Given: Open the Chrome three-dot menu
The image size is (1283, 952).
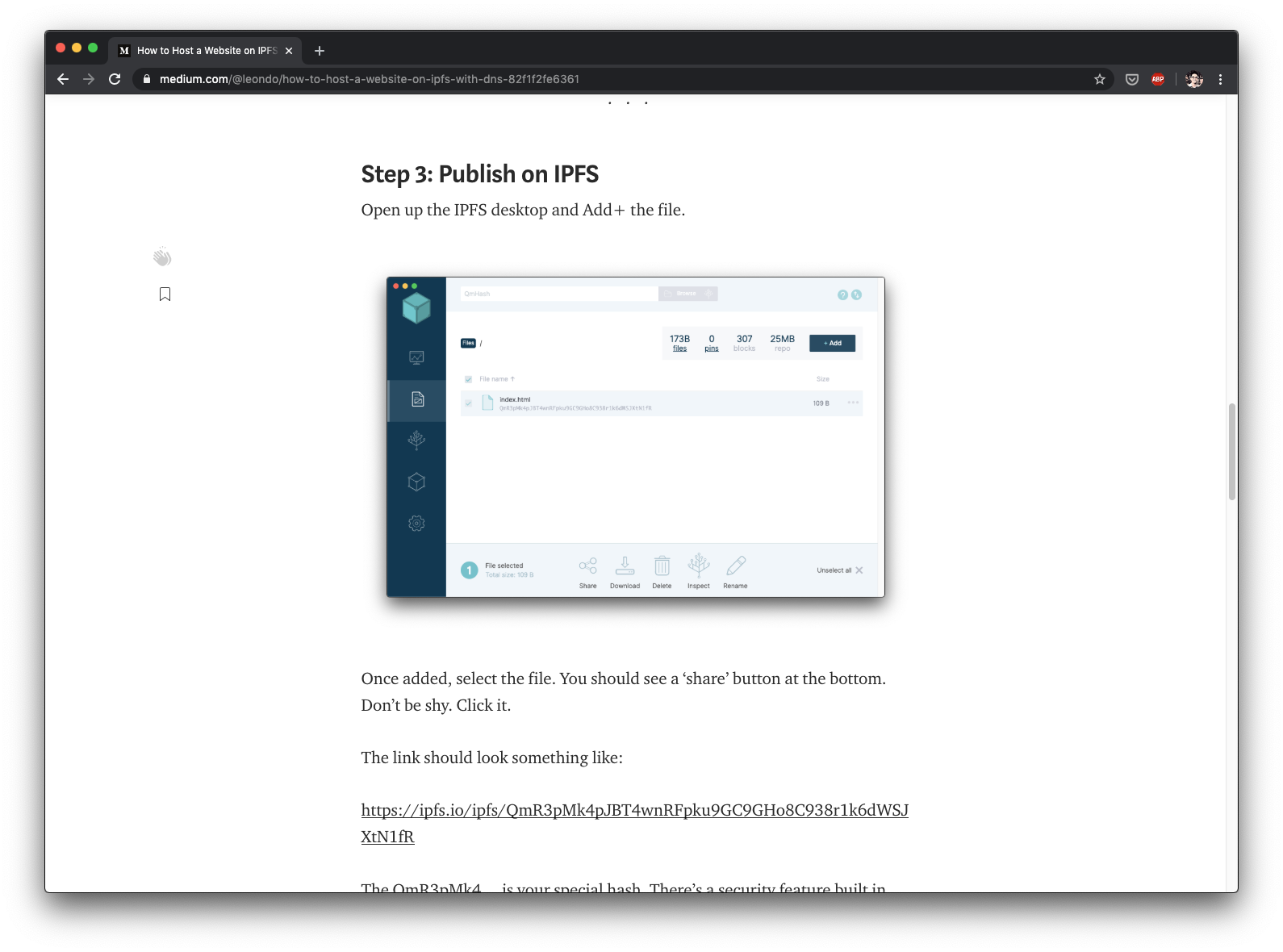Looking at the screenshot, I should point(1220,79).
